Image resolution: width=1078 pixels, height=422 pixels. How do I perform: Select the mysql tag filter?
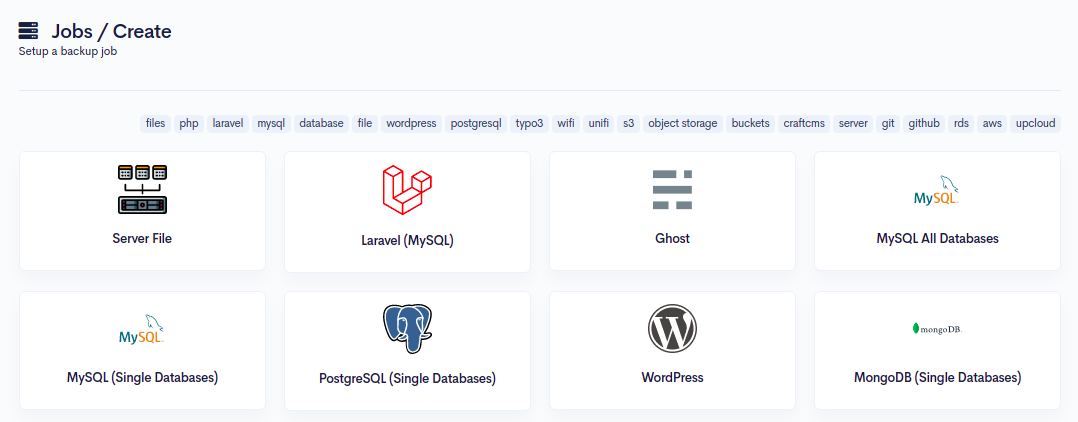tap(271, 124)
